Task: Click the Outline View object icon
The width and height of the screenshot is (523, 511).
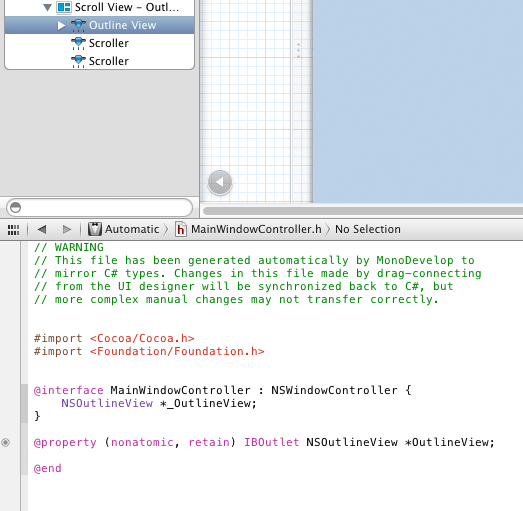Action: tap(78, 25)
